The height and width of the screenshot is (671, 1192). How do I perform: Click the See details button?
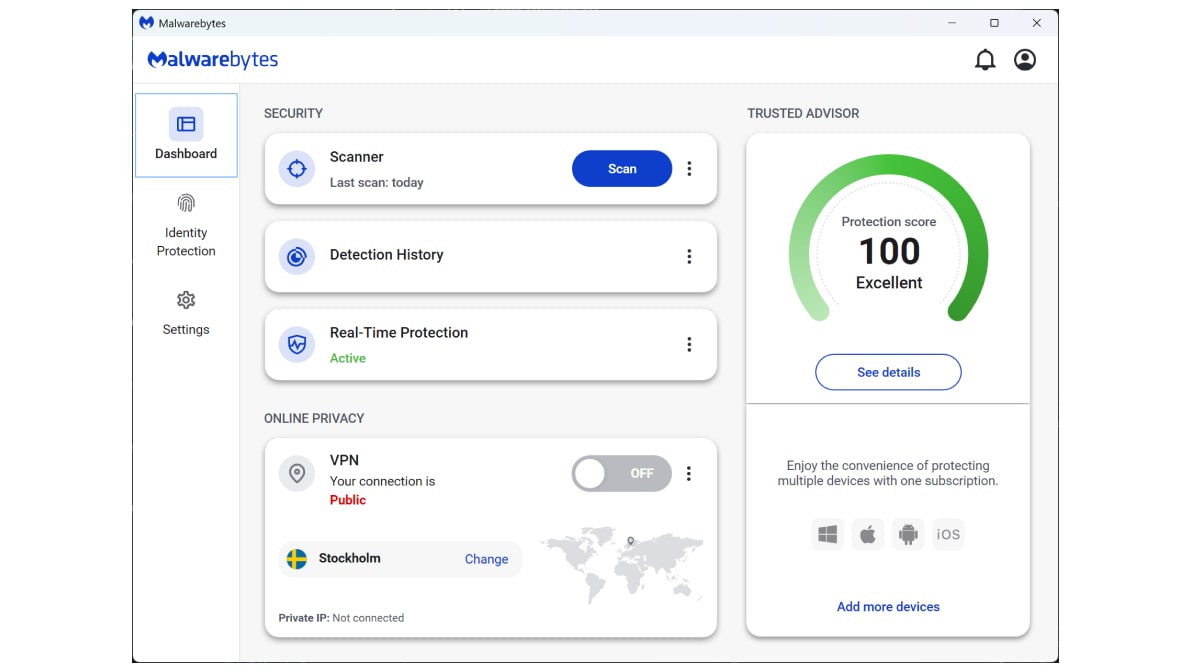(x=888, y=372)
